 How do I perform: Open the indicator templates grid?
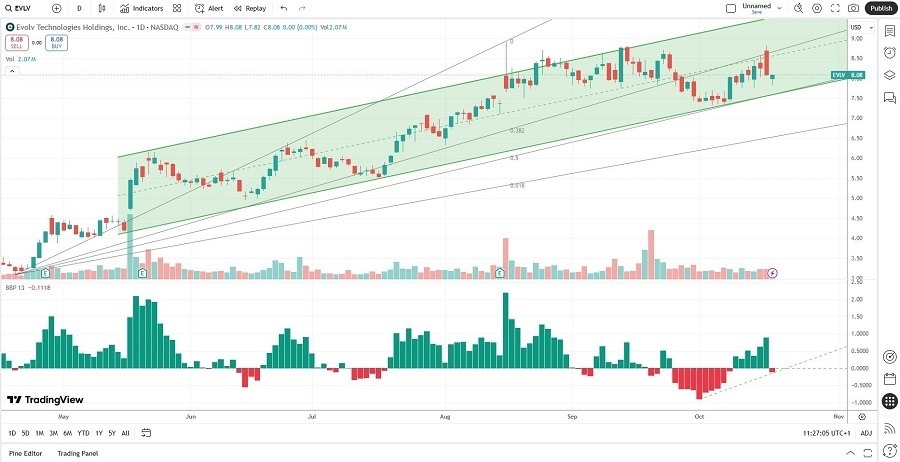click(177, 8)
